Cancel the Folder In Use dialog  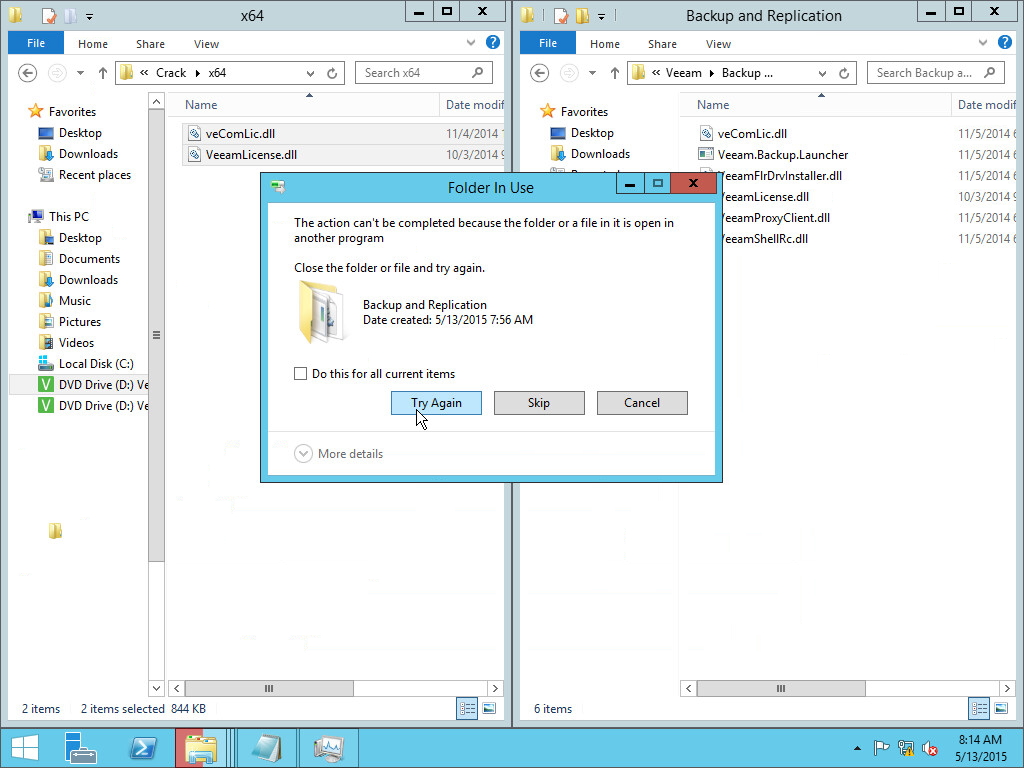[642, 403]
